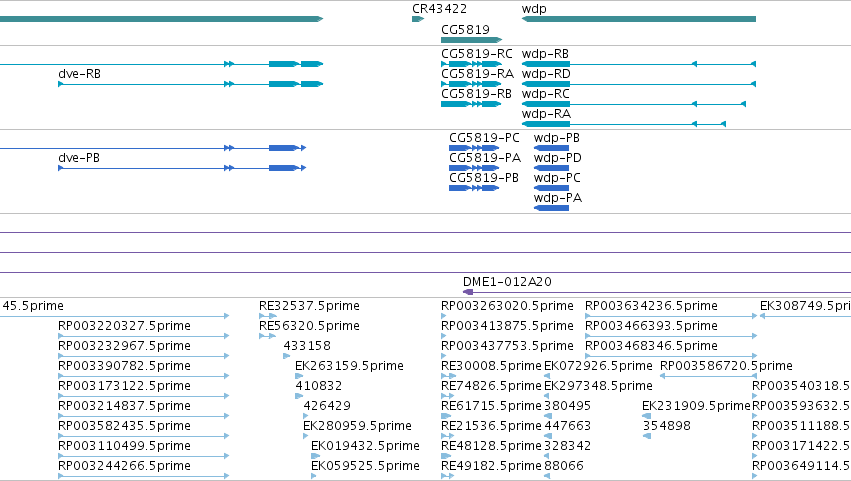Click RP003413875.5prime label
This screenshot has width=851, height=481.
click(x=507, y=326)
